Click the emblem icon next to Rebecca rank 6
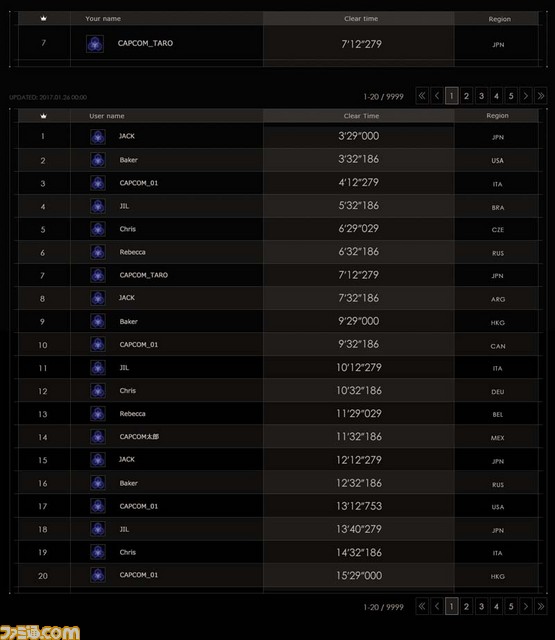Image resolution: width=555 pixels, height=640 pixels. (x=98, y=252)
